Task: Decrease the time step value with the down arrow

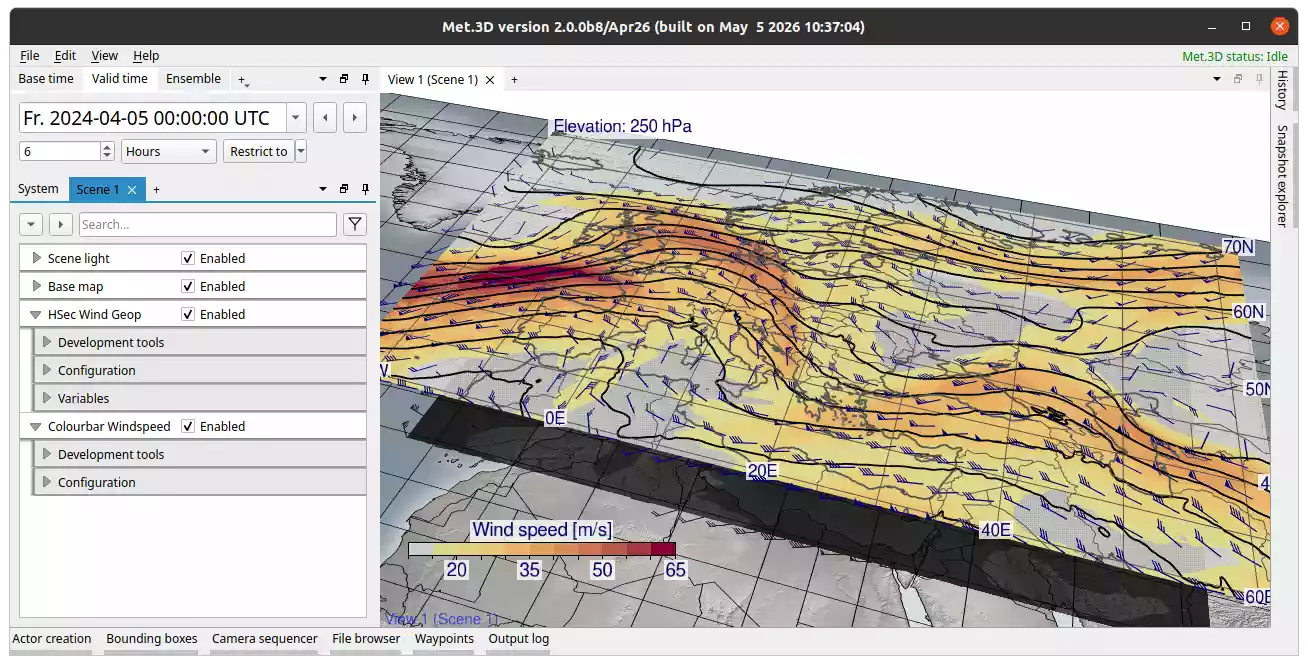Action: [x=107, y=156]
